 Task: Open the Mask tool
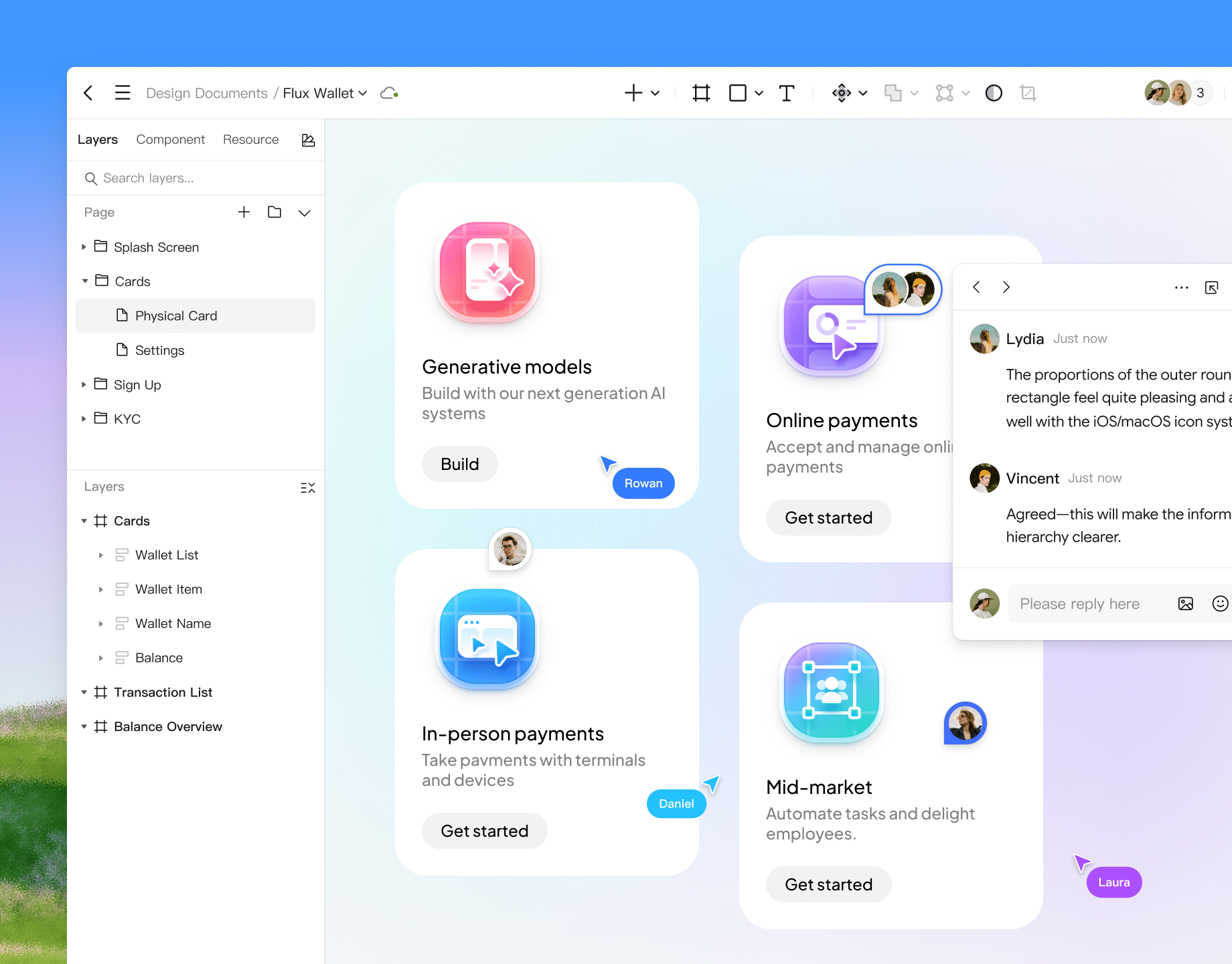tap(994, 93)
